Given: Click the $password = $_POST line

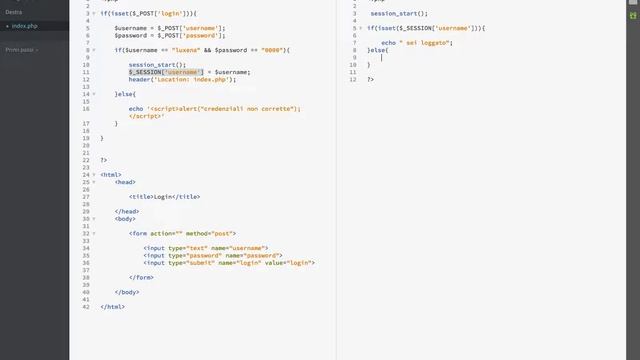Looking at the screenshot, I should pyautogui.click(x=170, y=36).
